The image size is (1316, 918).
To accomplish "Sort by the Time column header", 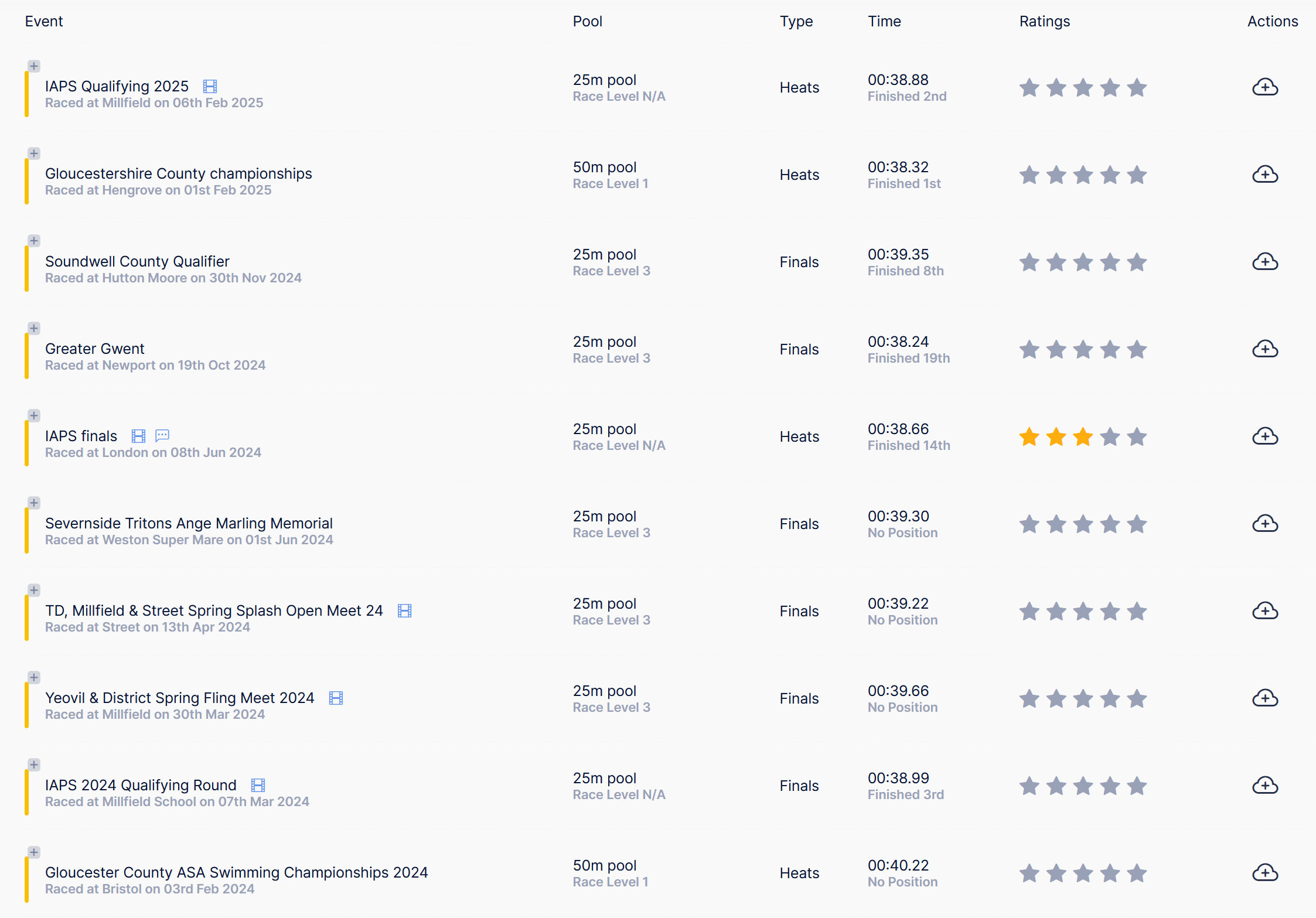I will (x=884, y=21).
